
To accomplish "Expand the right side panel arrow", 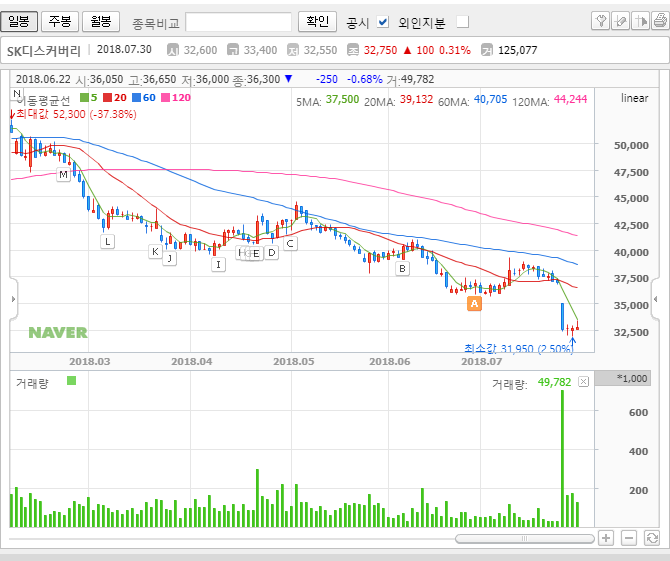I will (656, 299).
